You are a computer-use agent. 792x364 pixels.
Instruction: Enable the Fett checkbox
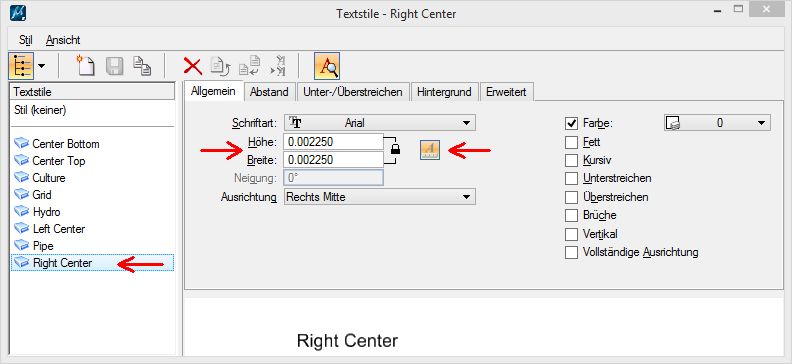click(571, 143)
